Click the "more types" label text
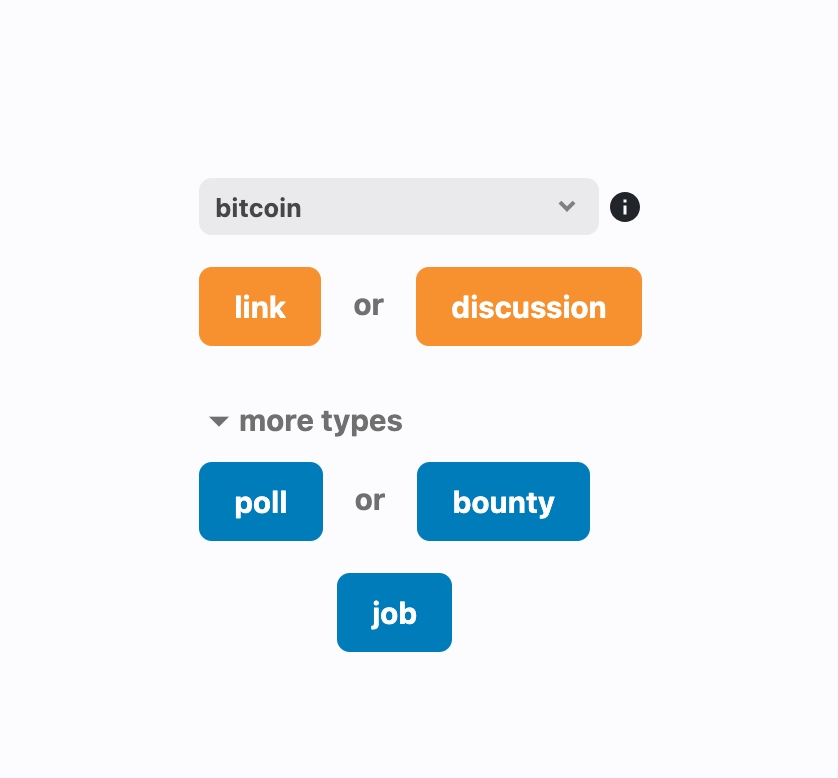This screenshot has height=778, width=838. [x=321, y=422]
